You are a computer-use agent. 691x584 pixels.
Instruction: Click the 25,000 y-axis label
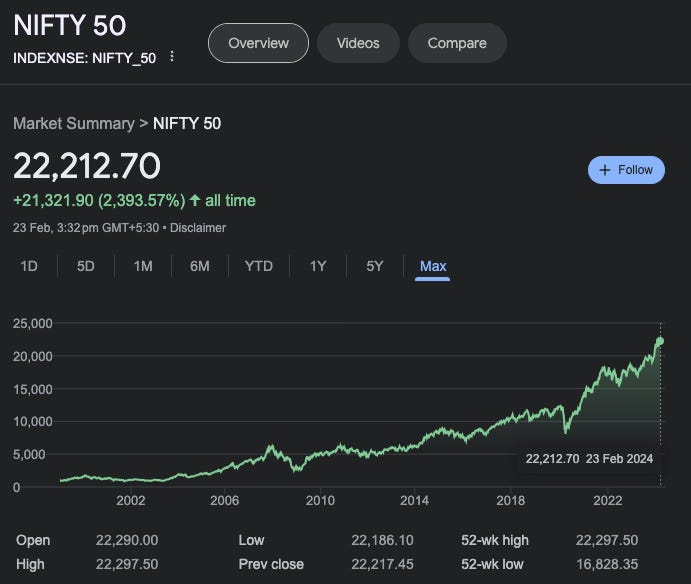tap(33, 324)
